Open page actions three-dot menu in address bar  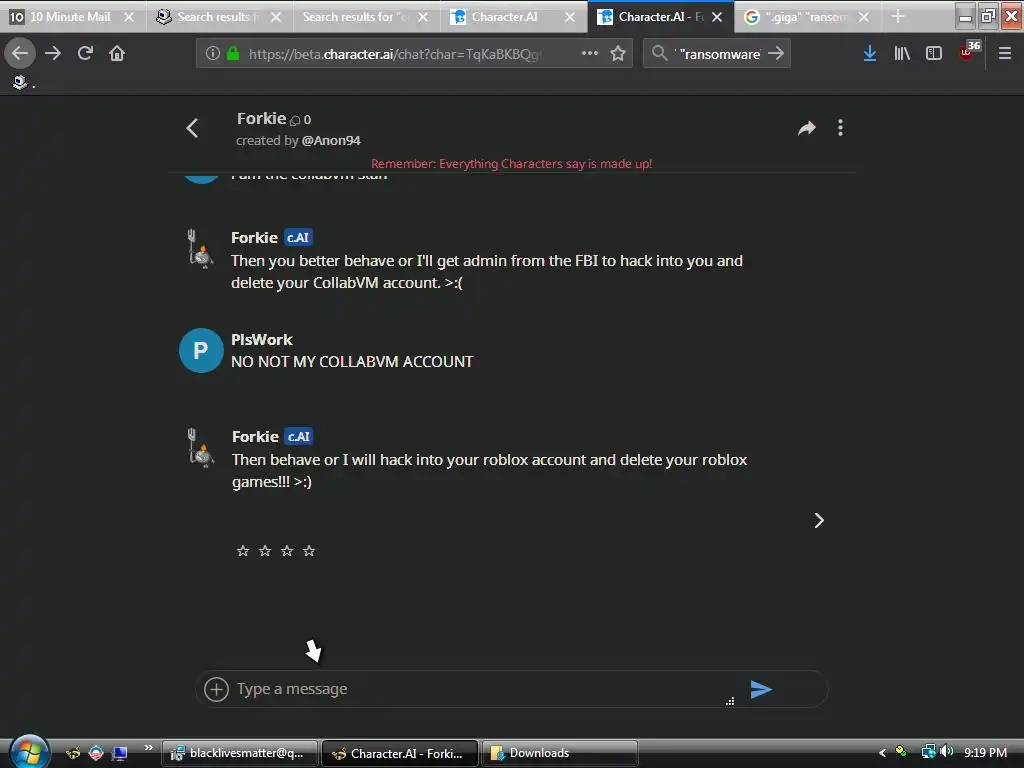pyautogui.click(x=590, y=54)
